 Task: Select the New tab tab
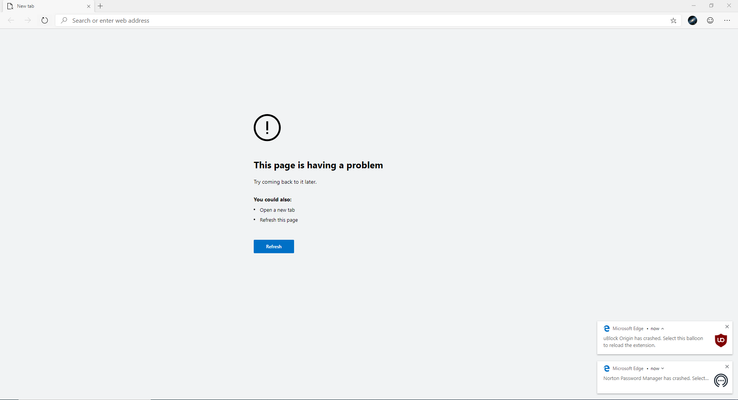click(x=47, y=6)
